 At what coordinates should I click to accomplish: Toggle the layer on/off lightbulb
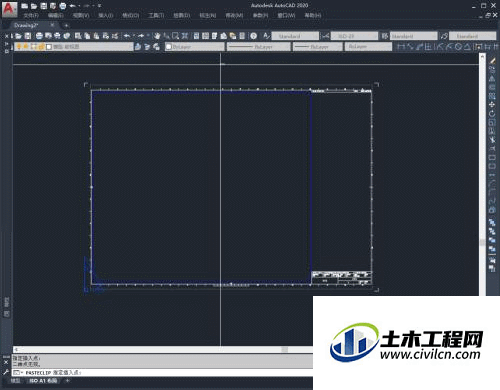19,47
